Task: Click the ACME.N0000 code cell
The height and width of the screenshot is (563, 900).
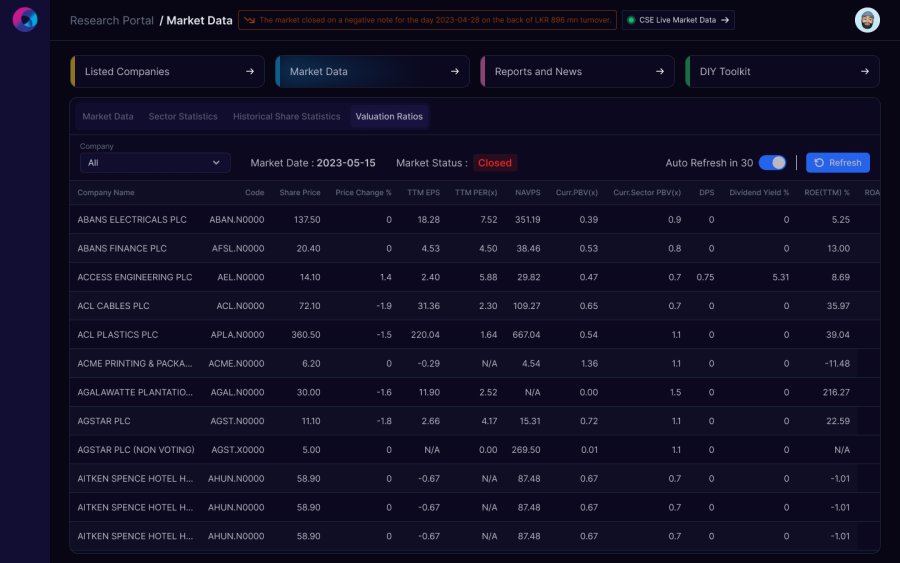Action: (x=236, y=363)
